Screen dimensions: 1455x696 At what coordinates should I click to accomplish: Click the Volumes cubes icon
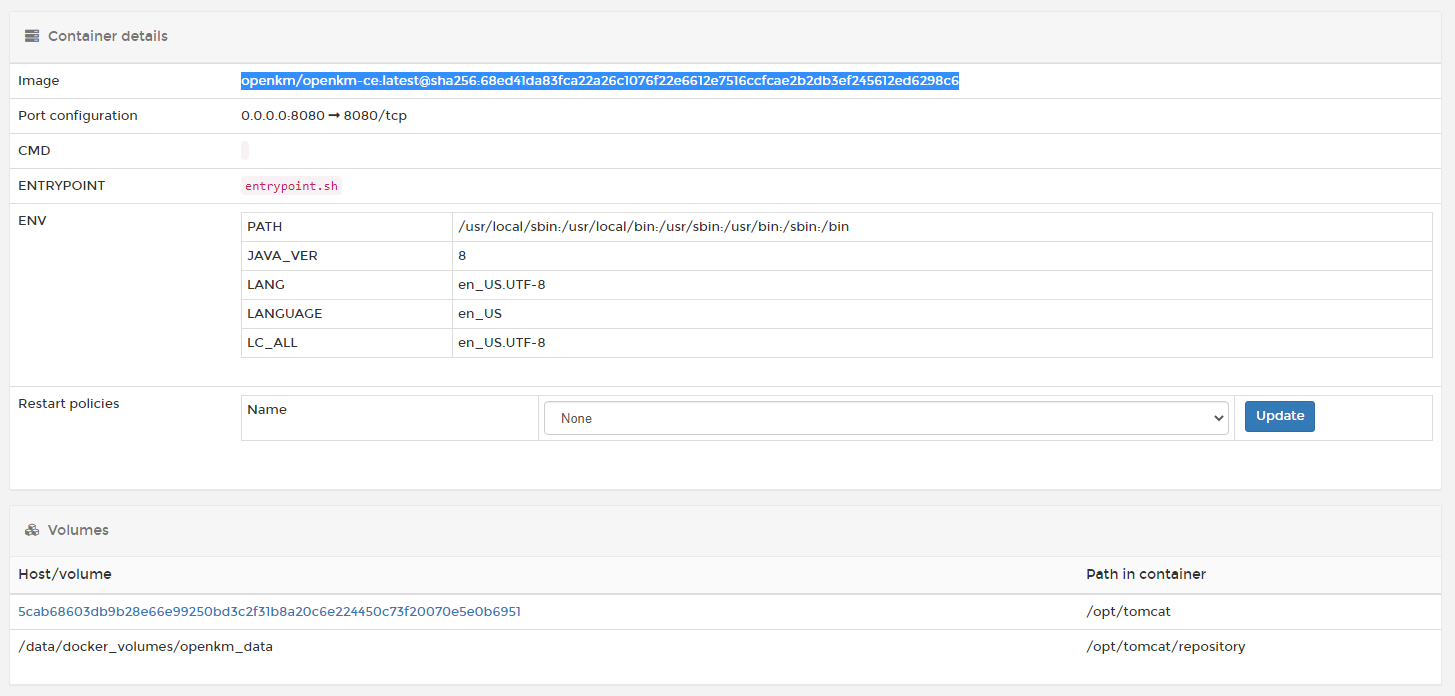[x=32, y=530]
